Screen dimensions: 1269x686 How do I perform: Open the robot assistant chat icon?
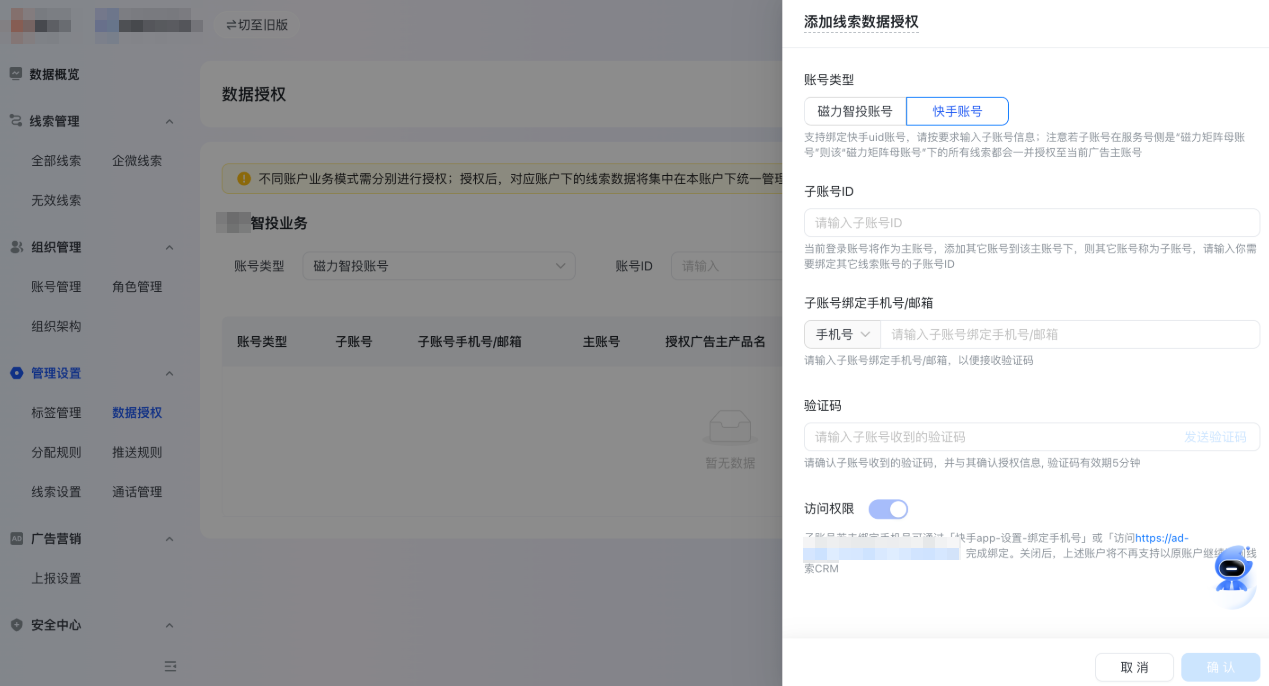click(x=1233, y=569)
